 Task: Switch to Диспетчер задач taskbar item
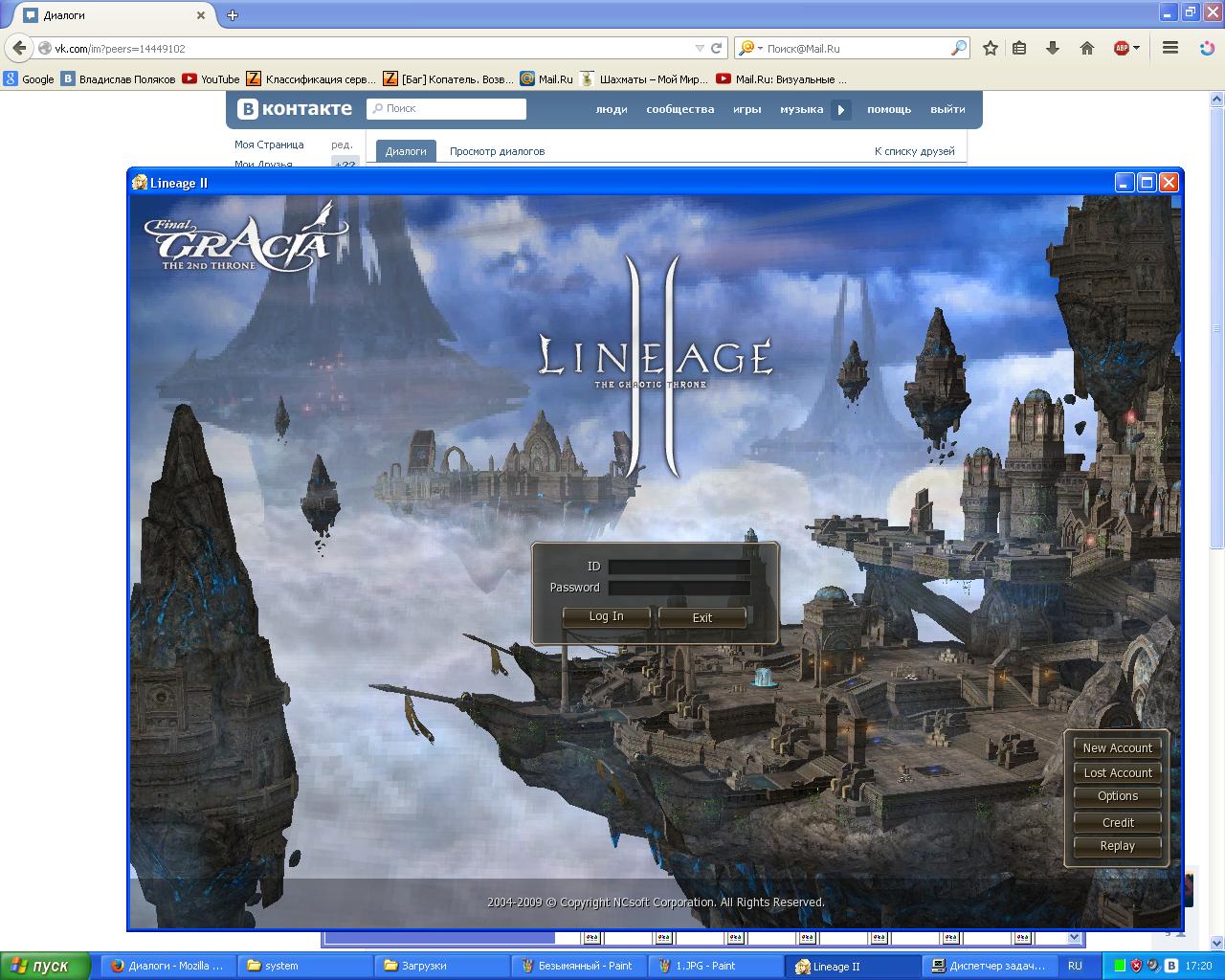tap(991, 967)
